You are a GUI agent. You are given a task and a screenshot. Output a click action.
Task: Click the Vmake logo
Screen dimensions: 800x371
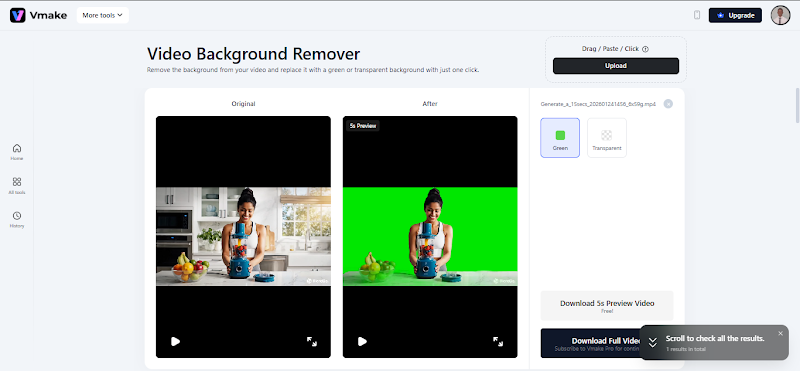coord(38,15)
